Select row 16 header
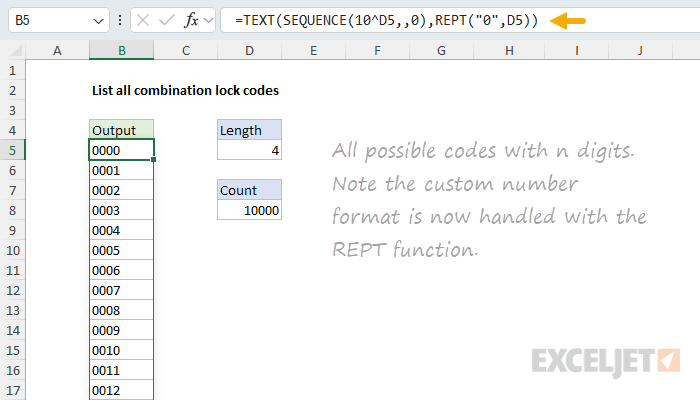The image size is (700, 400). point(12,371)
